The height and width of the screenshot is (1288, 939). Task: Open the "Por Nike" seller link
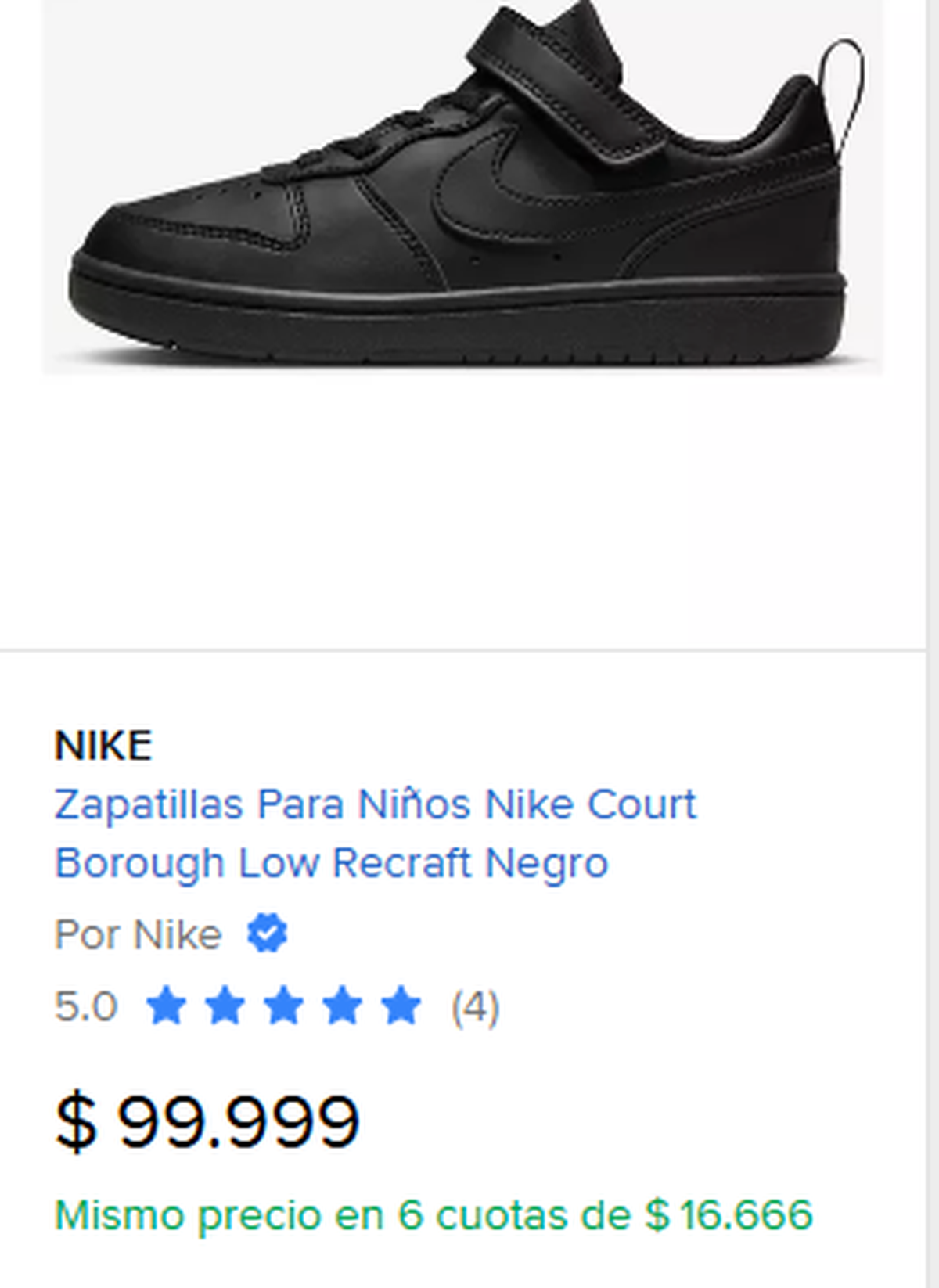[139, 934]
